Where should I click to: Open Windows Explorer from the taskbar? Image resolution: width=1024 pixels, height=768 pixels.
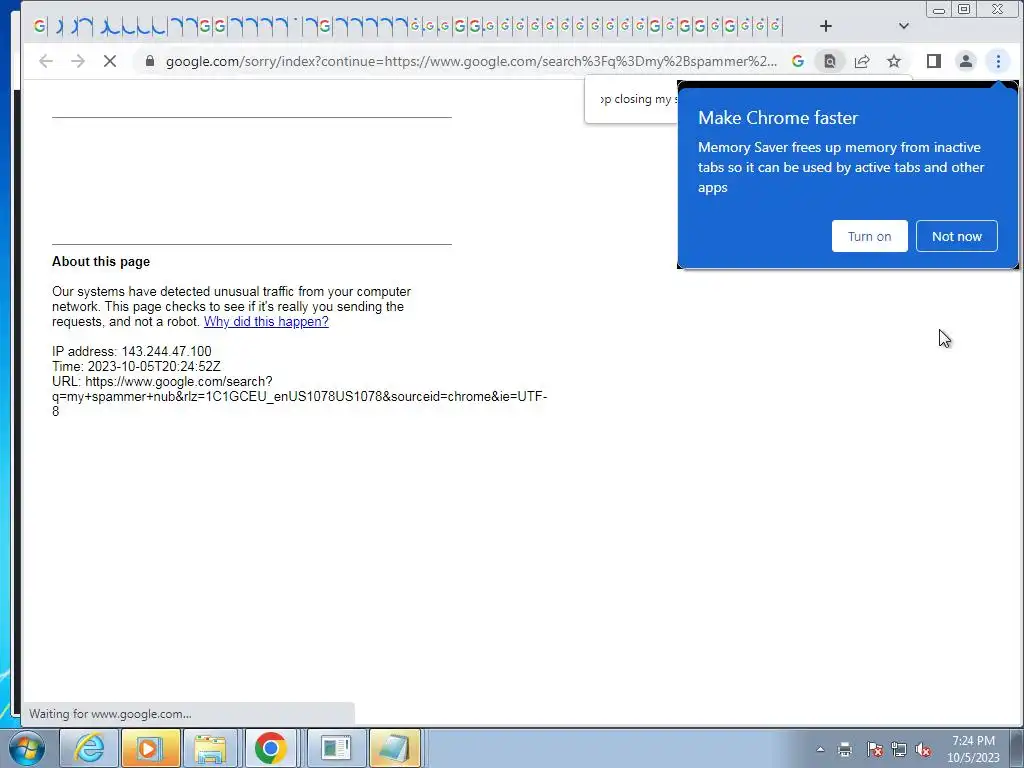pos(211,748)
